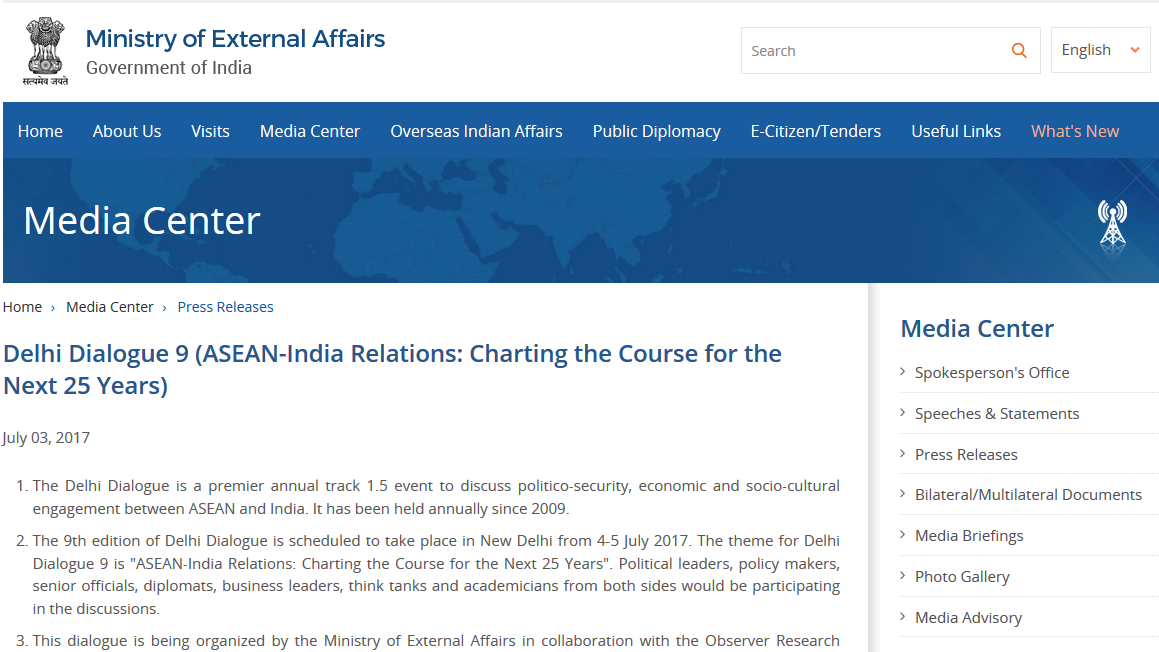Open the E-Citizen/Tenders menu
The image size is (1159, 652).
815,131
